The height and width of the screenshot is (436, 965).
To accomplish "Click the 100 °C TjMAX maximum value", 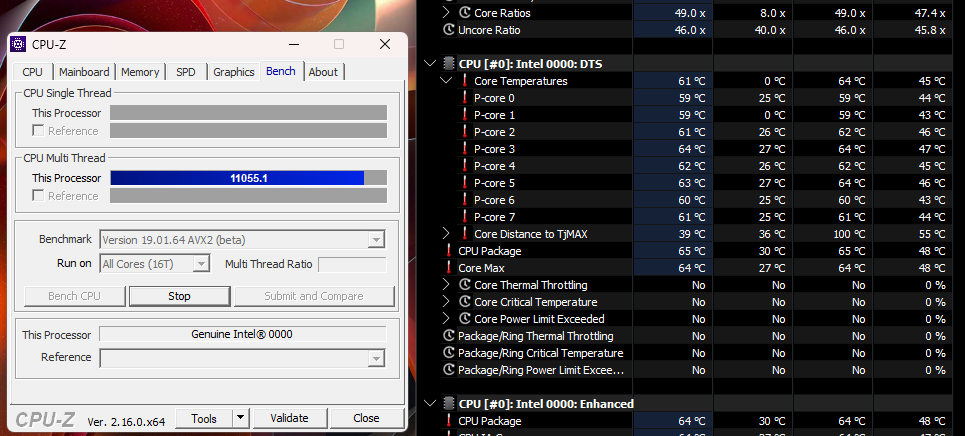I will pyautogui.click(x=850, y=234).
